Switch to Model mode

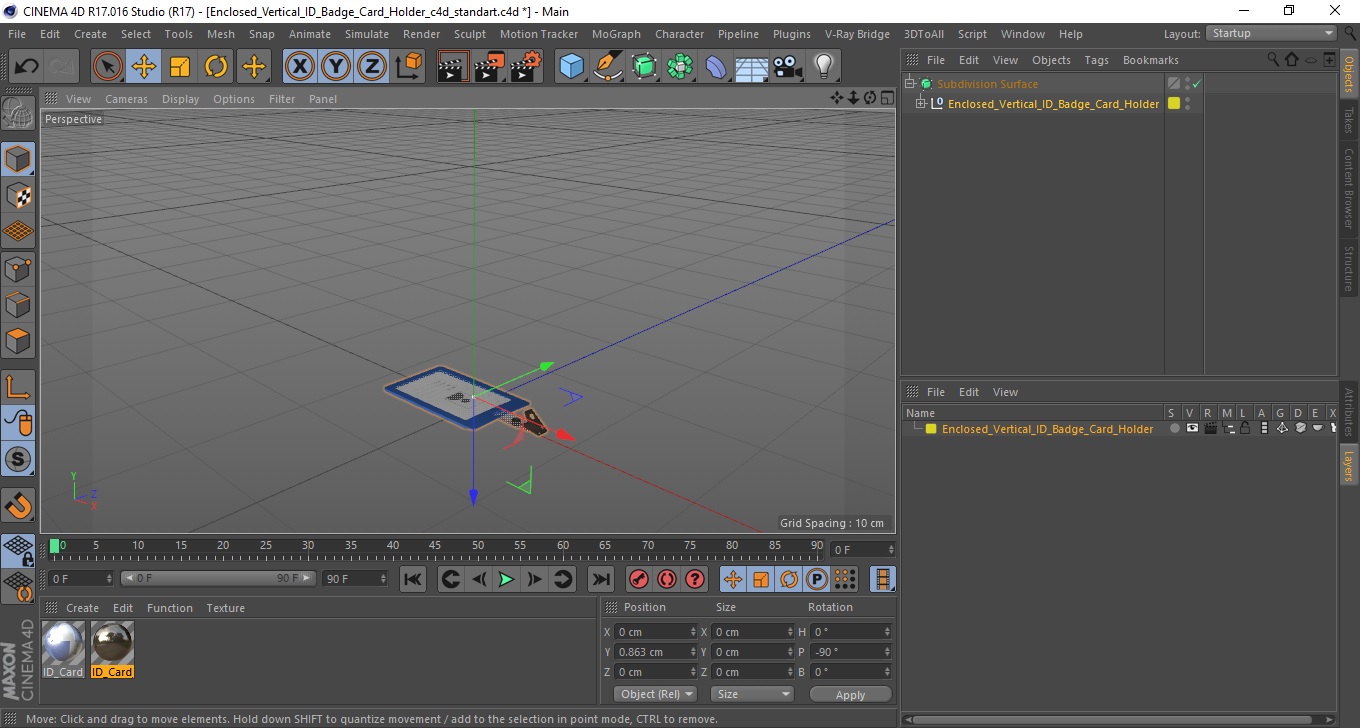pyautogui.click(x=18, y=159)
